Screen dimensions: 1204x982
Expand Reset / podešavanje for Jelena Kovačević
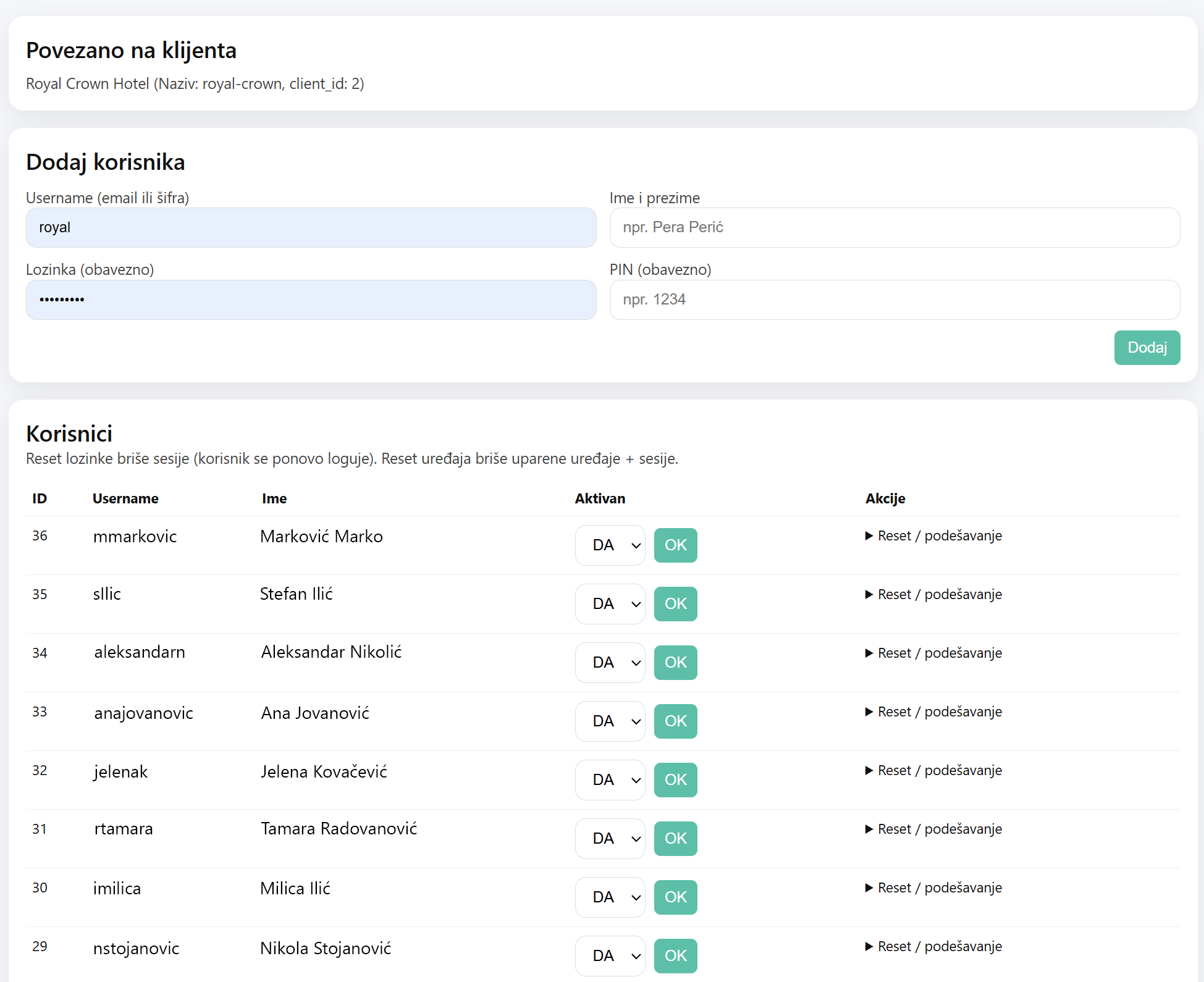933,771
